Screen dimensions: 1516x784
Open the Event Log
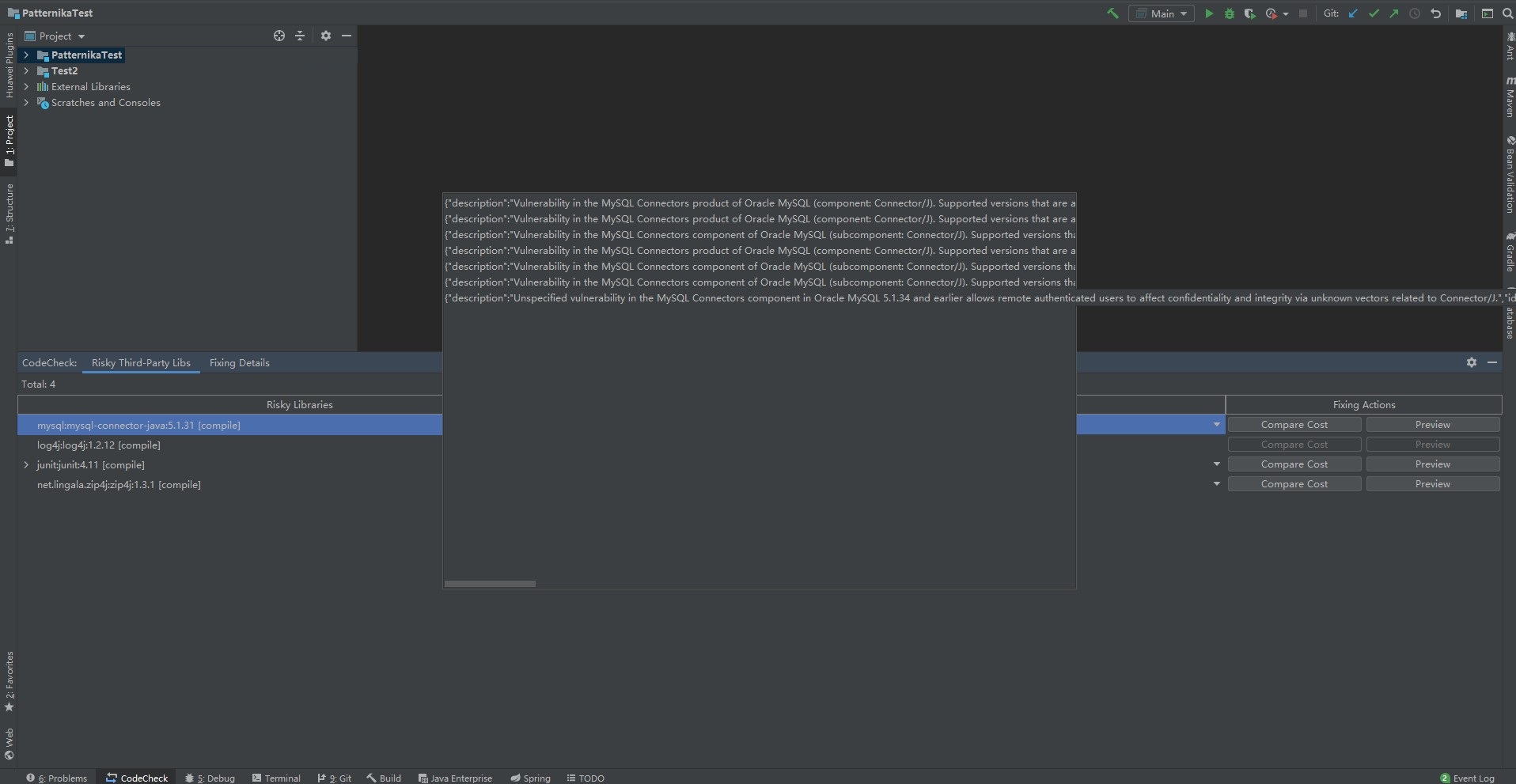(x=1467, y=778)
